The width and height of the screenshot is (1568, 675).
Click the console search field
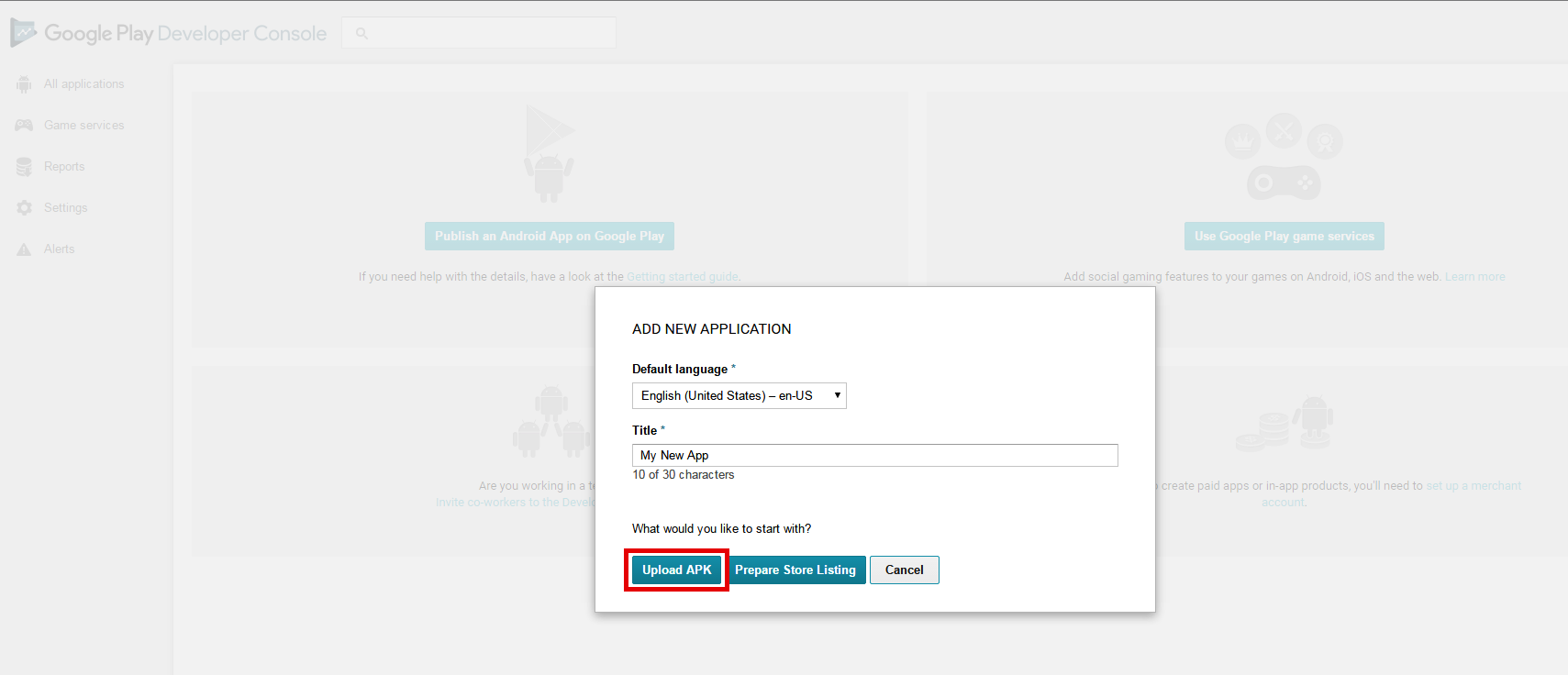coord(479,33)
